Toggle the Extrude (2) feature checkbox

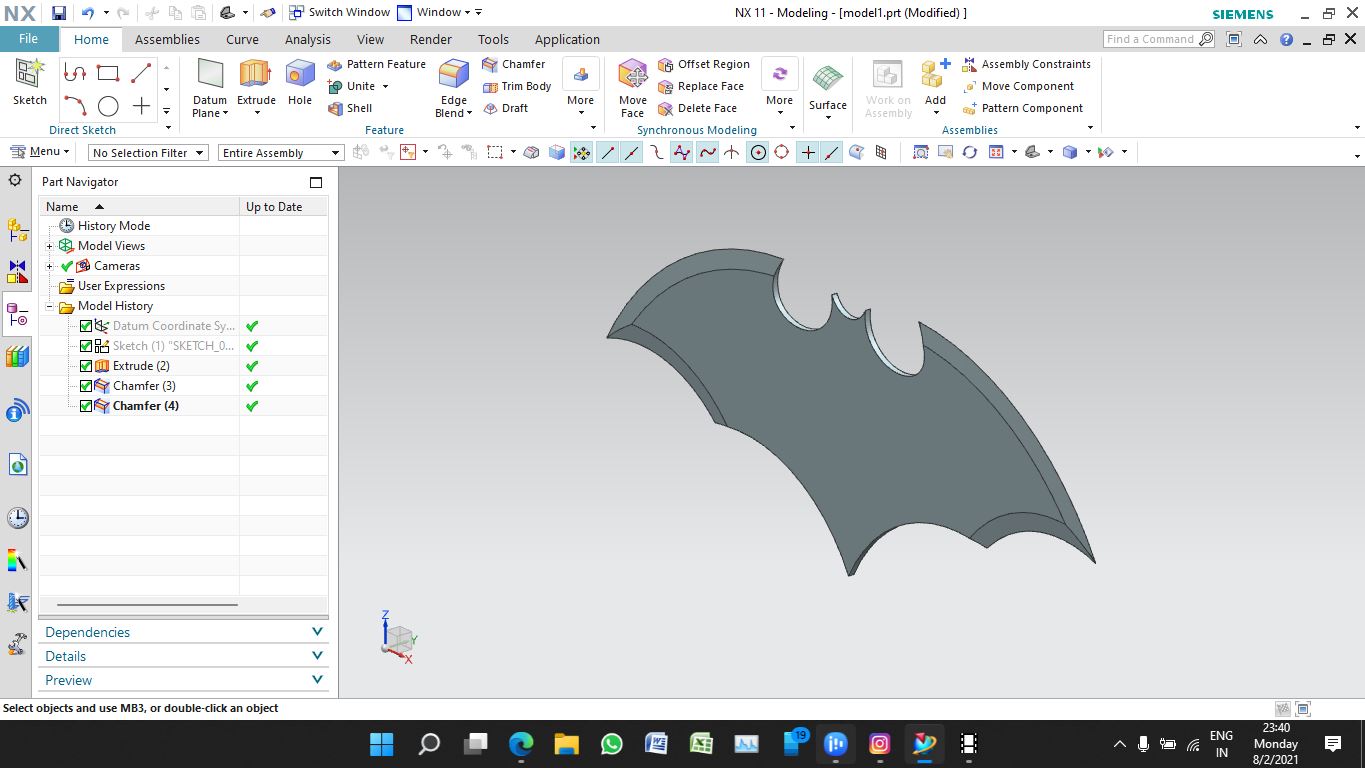[x=86, y=366]
